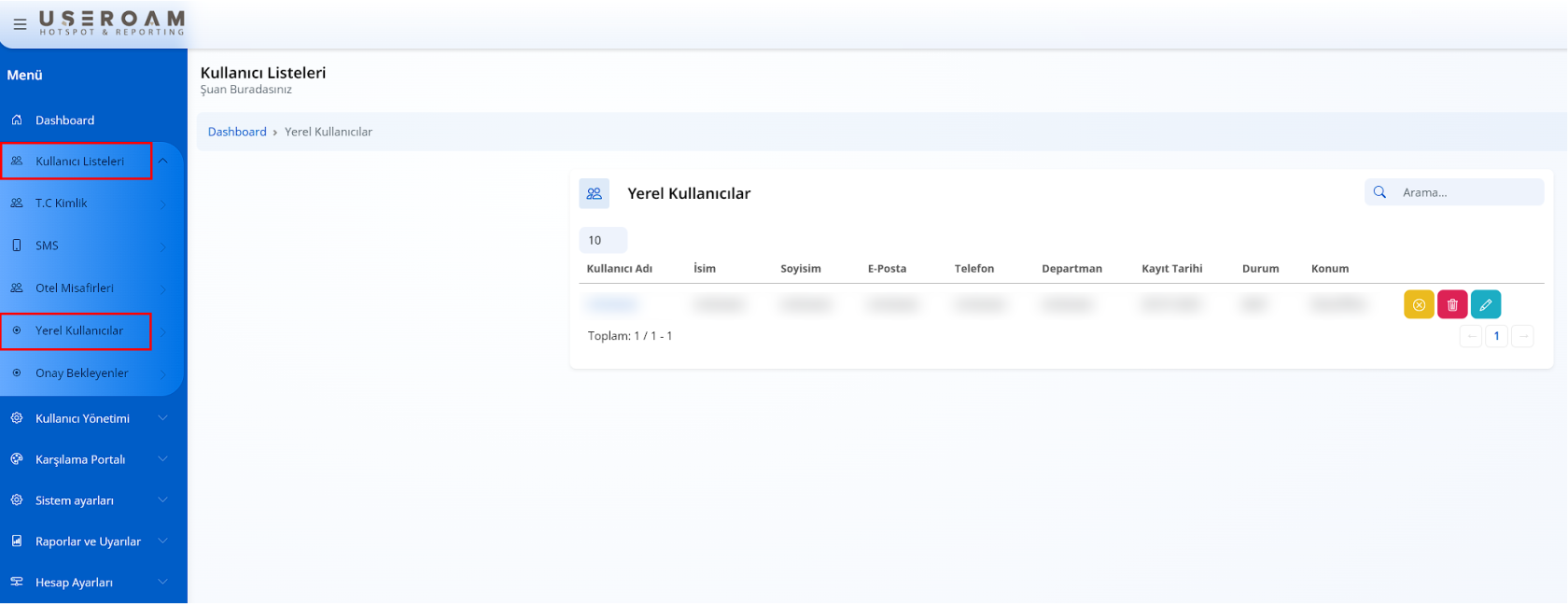Click the Yerel Kullanıcılar panel users icon
The width and height of the screenshot is (1568, 604).
594,193
